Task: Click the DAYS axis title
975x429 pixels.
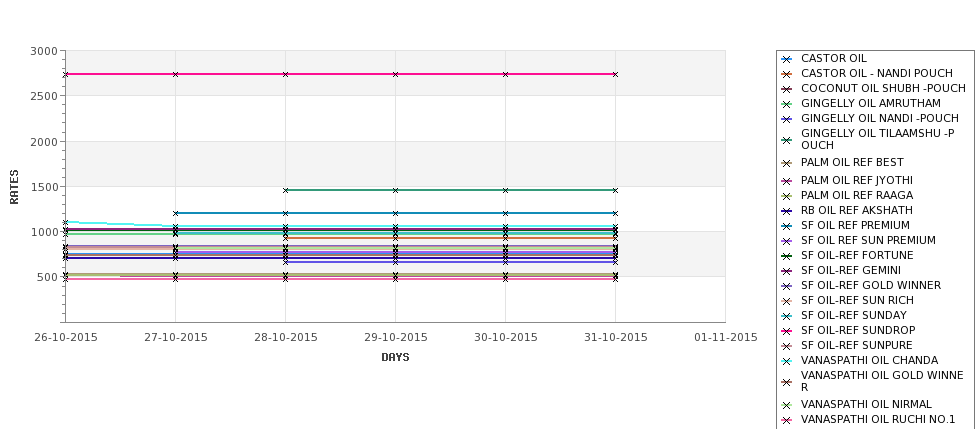Action: tap(395, 358)
